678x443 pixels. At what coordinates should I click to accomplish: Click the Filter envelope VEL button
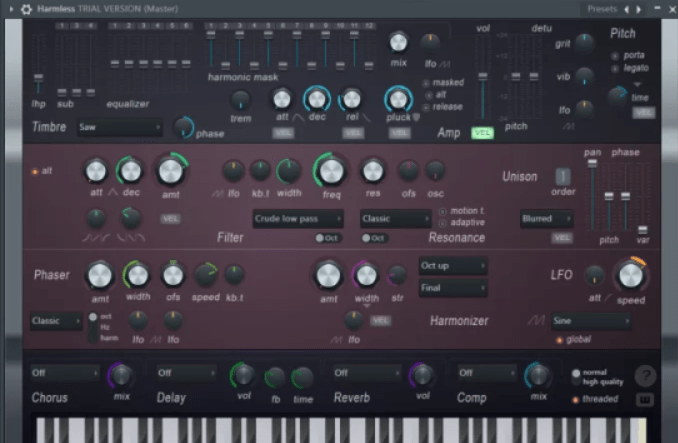[170, 219]
